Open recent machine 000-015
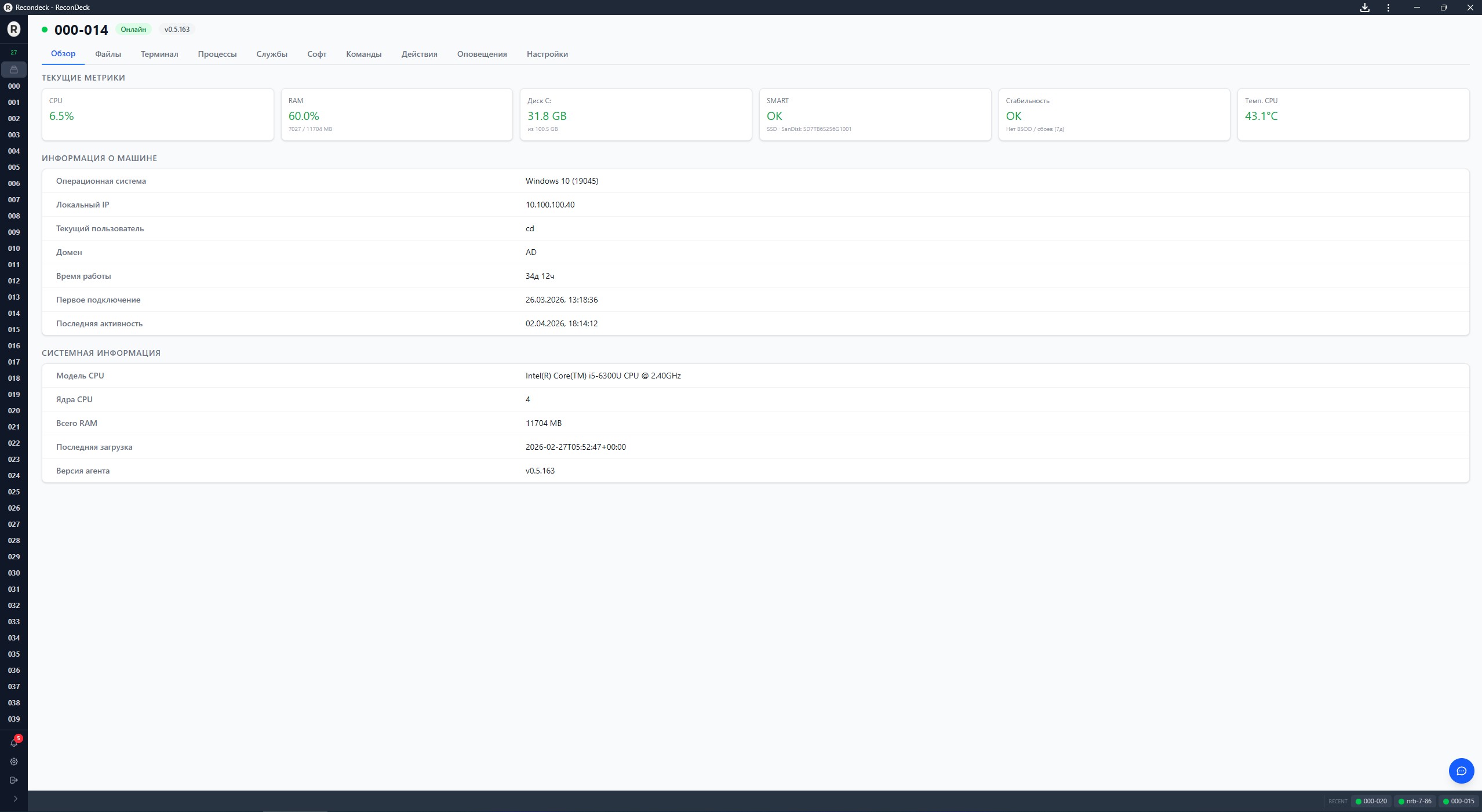 (1458, 801)
